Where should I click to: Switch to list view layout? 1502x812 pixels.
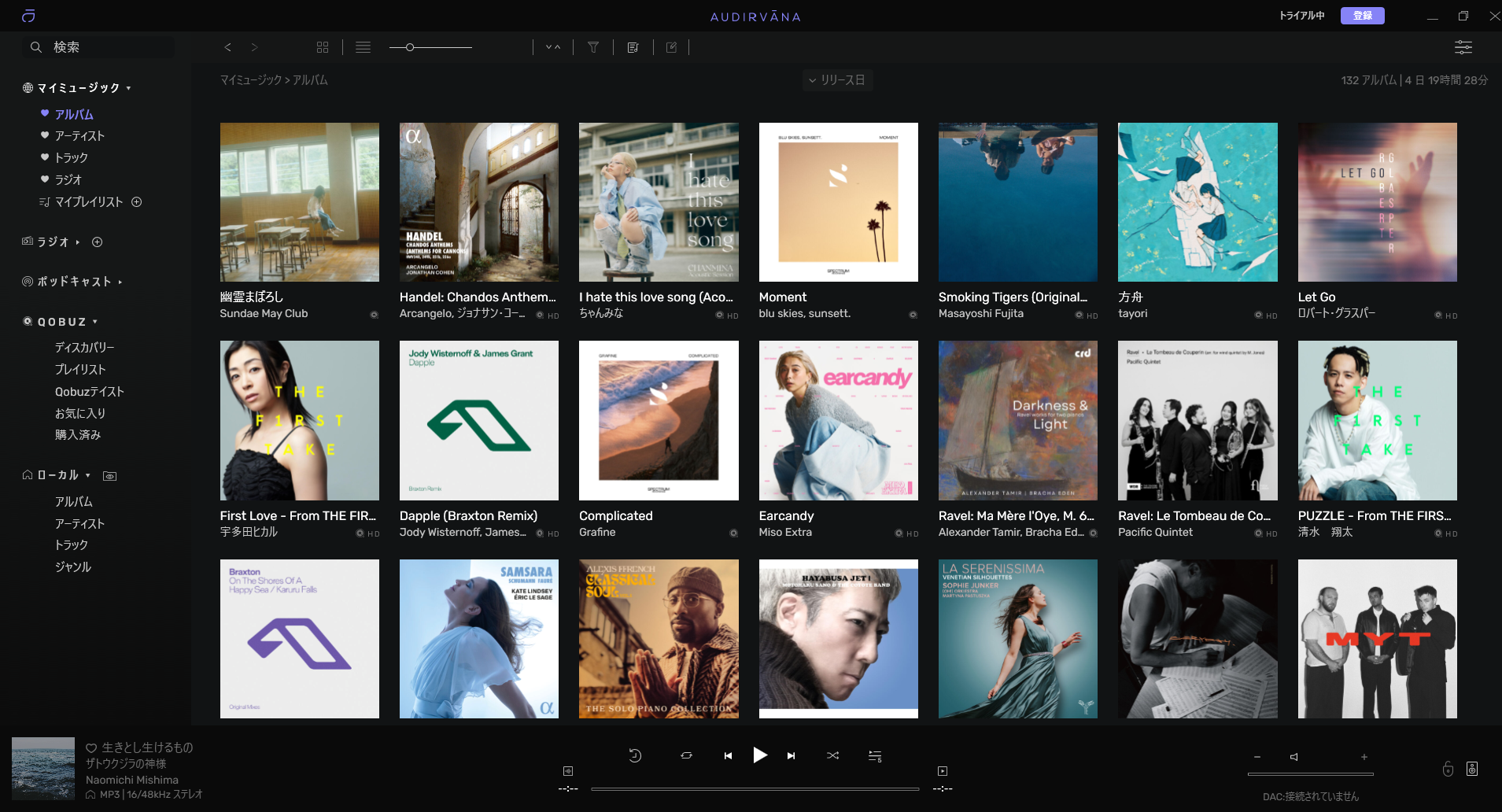363,47
